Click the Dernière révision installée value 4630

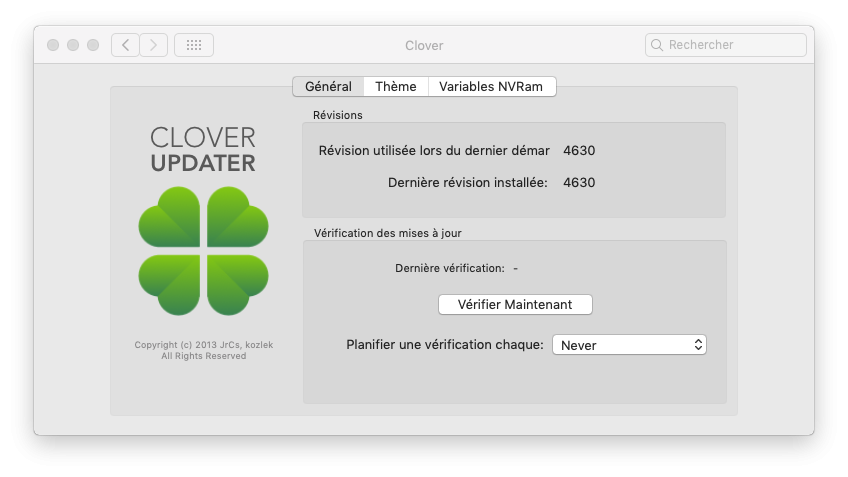(x=579, y=182)
